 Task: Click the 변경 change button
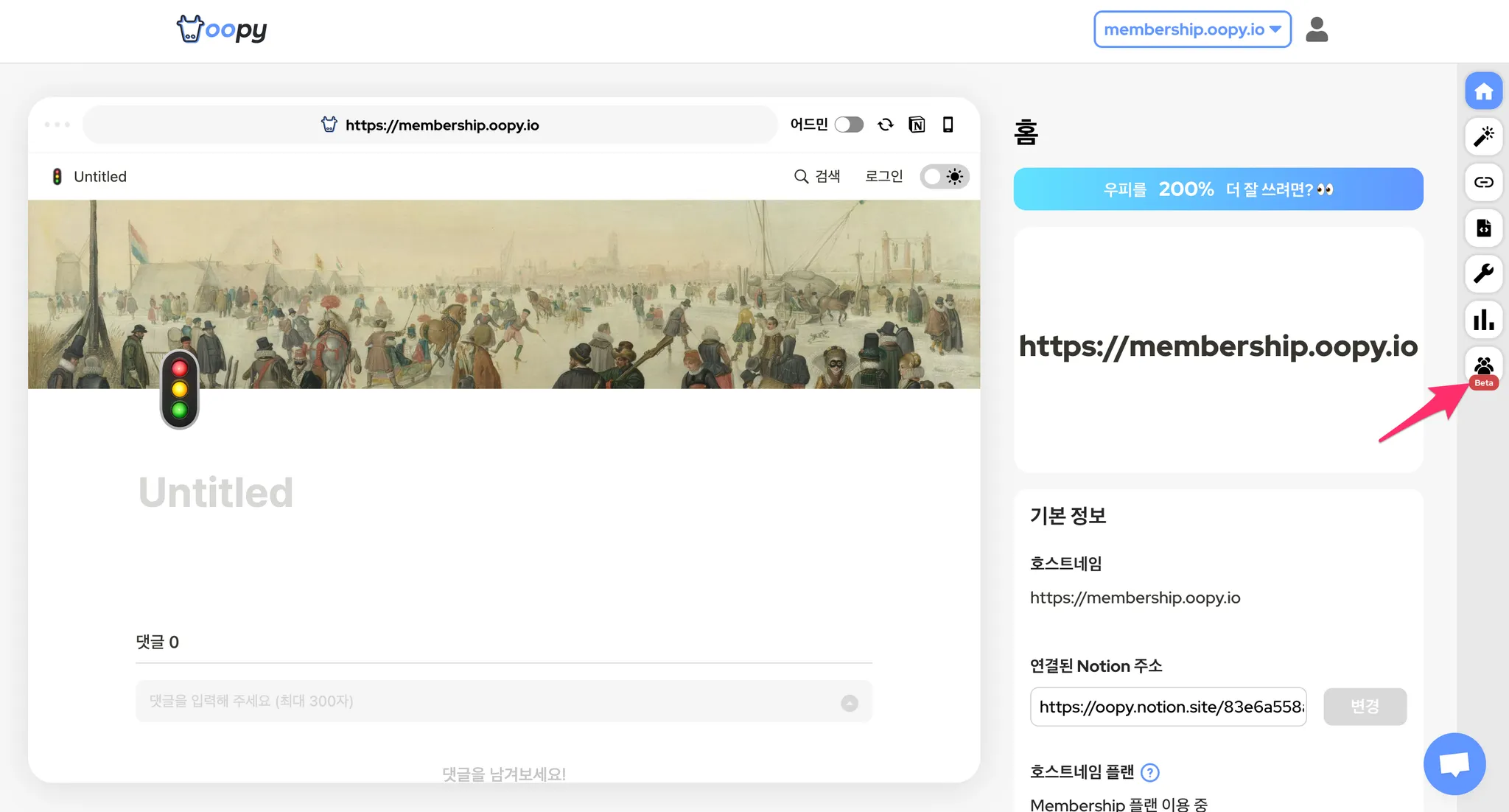click(1365, 707)
